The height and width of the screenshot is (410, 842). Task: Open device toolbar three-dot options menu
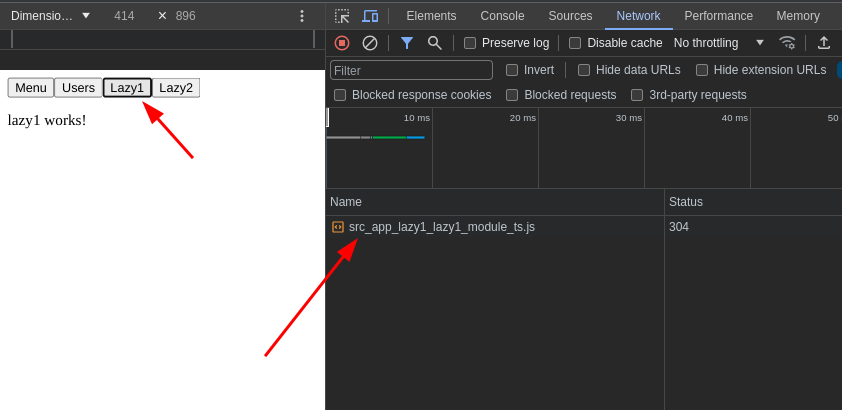coord(301,16)
